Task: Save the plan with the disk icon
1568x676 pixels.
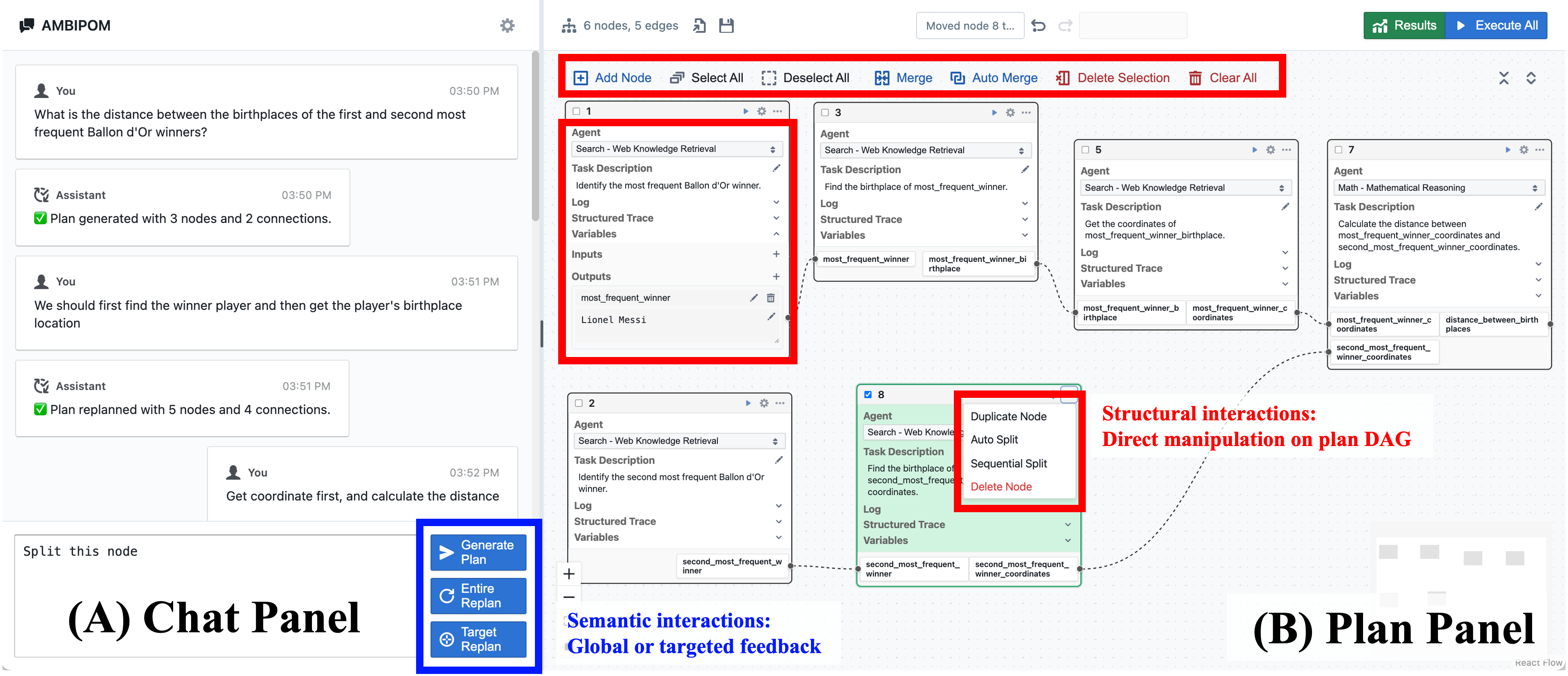Action: click(x=726, y=26)
